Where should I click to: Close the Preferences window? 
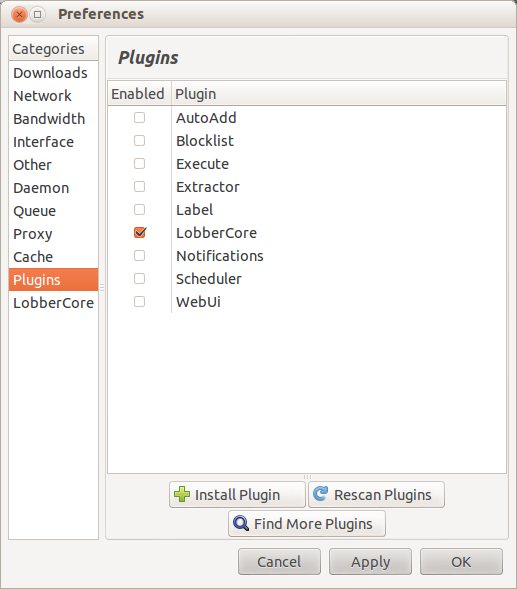tap(19, 15)
